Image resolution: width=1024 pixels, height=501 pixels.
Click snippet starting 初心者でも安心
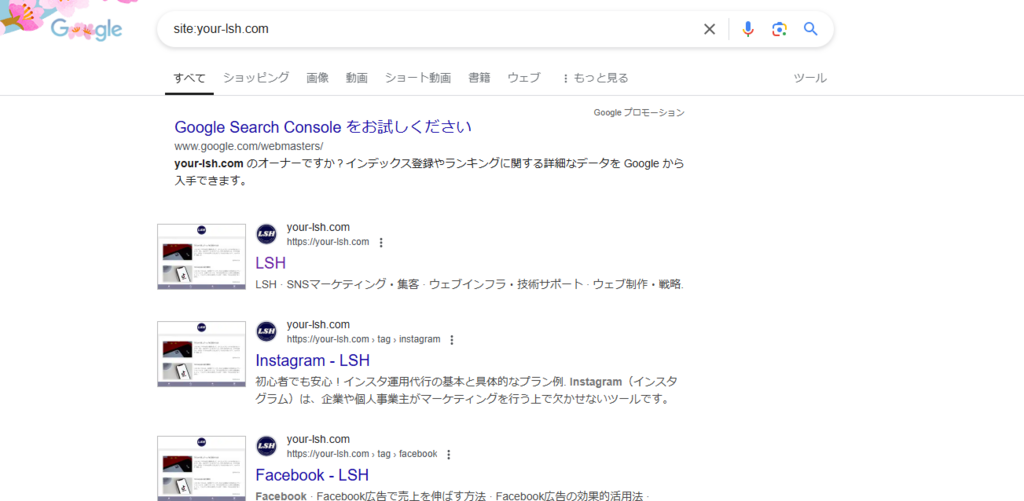click(468, 390)
